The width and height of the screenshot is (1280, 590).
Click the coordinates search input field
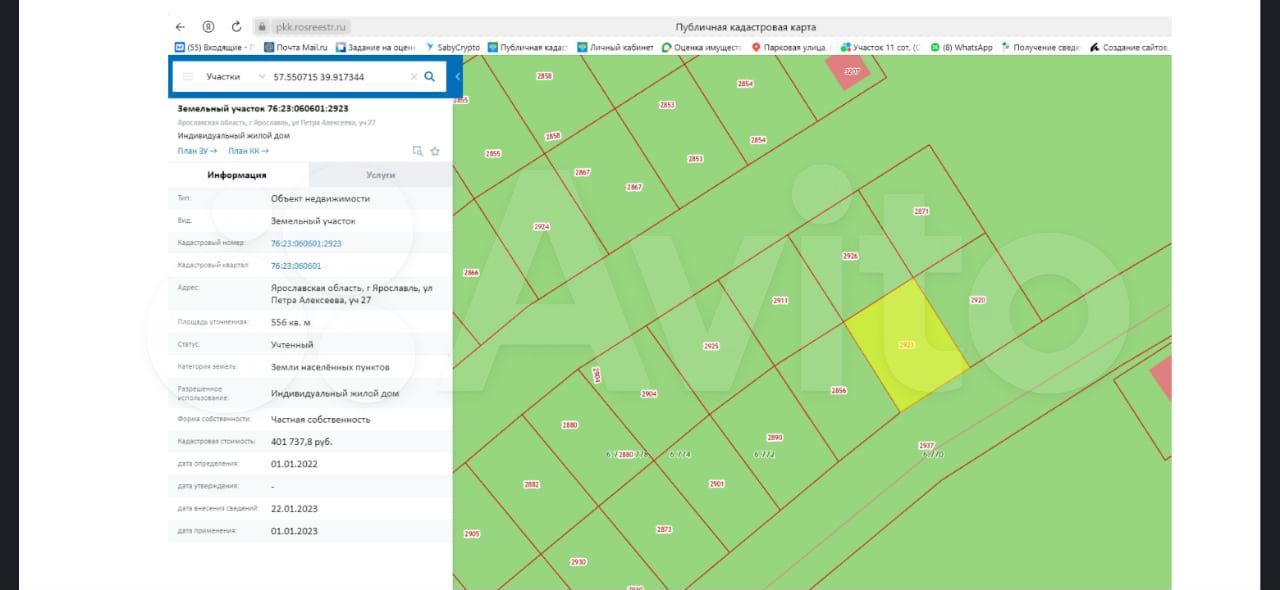(336, 76)
